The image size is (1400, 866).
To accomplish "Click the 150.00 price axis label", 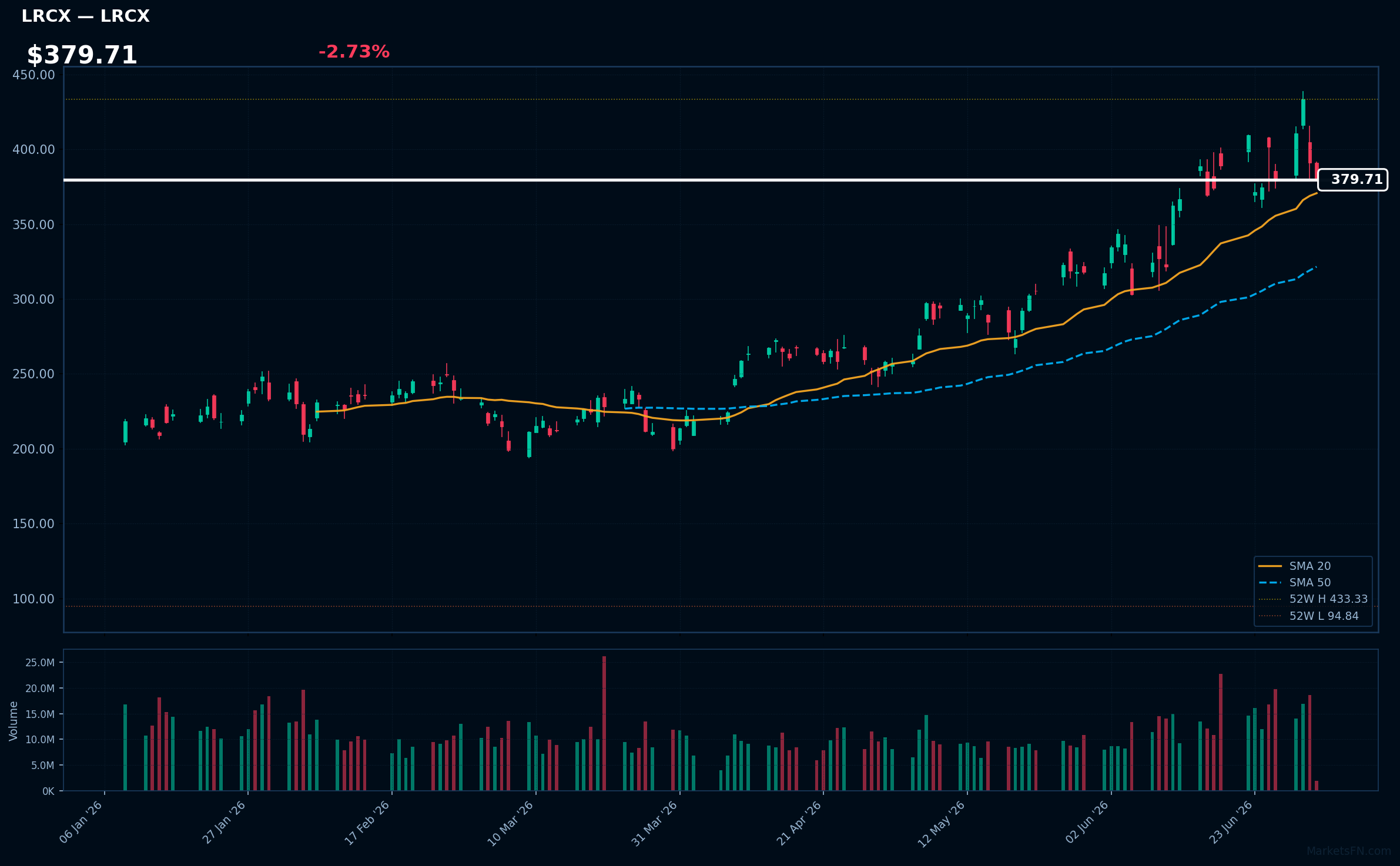I will click(x=34, y=524).
